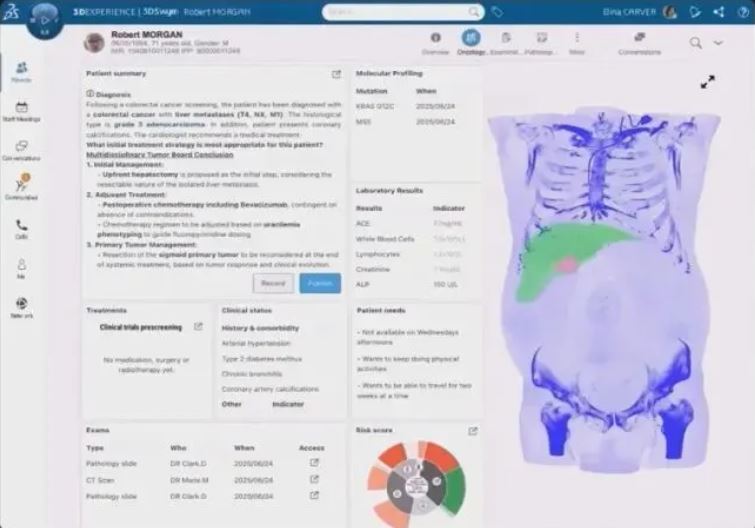Click inside the top search field
The width and height of the screenshot is (755, 528).
coord(400,12)
